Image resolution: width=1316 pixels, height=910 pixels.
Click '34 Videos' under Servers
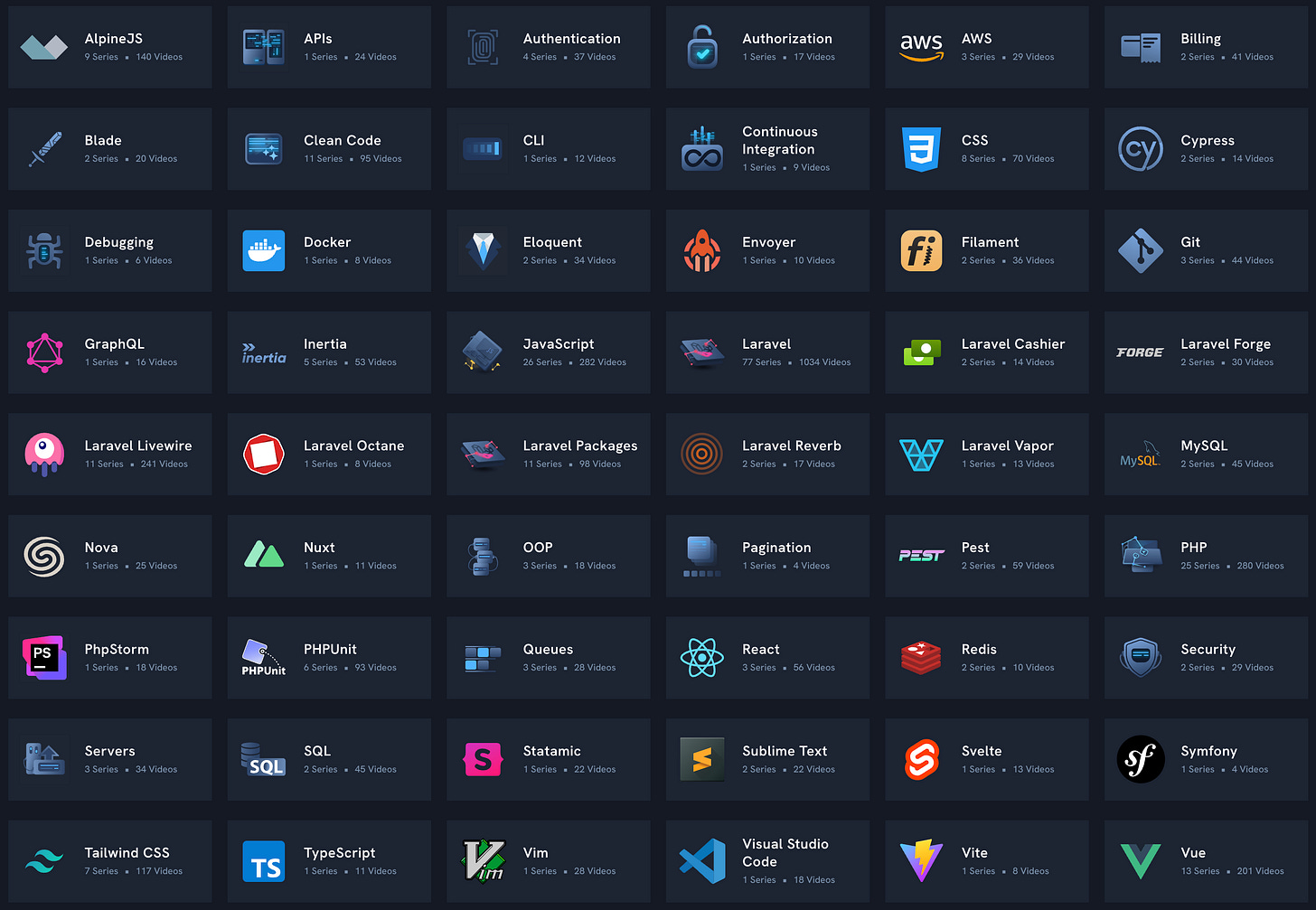click(156, 770)
